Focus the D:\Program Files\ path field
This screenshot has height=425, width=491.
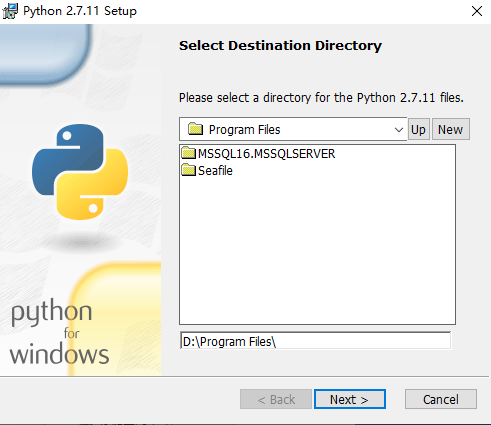point(315,341)
